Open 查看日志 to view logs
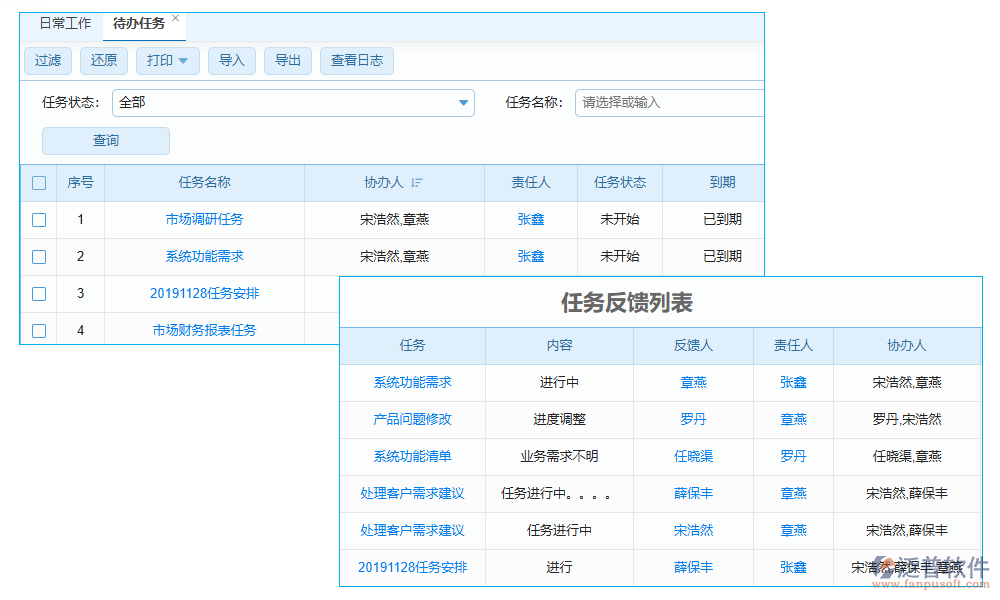The height and width of the screenshot is (600, 1000). coord(357,61)
